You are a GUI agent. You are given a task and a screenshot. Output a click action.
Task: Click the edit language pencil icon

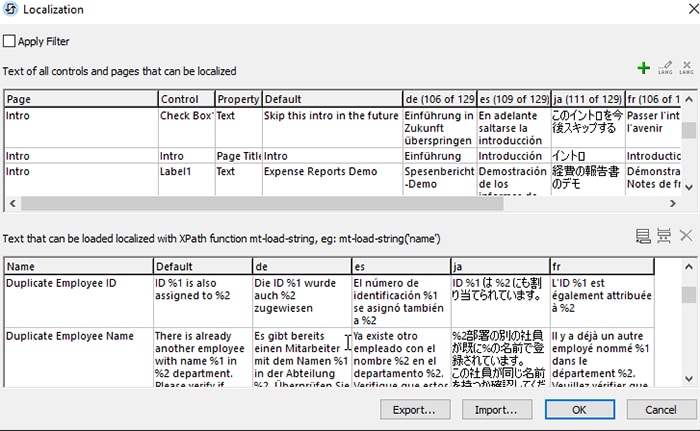[x=665, y=68]
